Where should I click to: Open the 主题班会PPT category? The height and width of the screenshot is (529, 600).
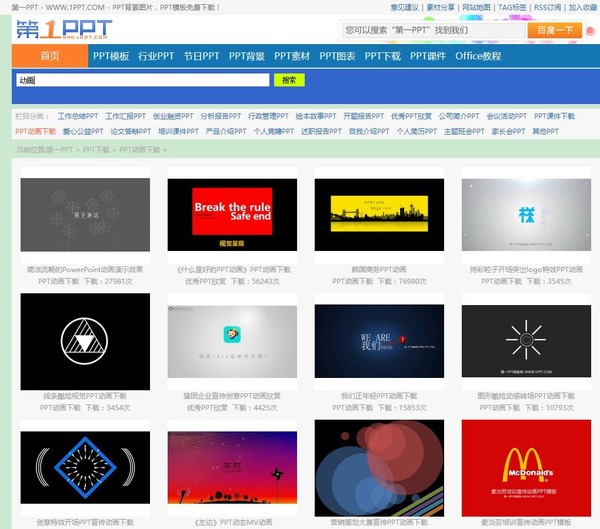point(464,131)
